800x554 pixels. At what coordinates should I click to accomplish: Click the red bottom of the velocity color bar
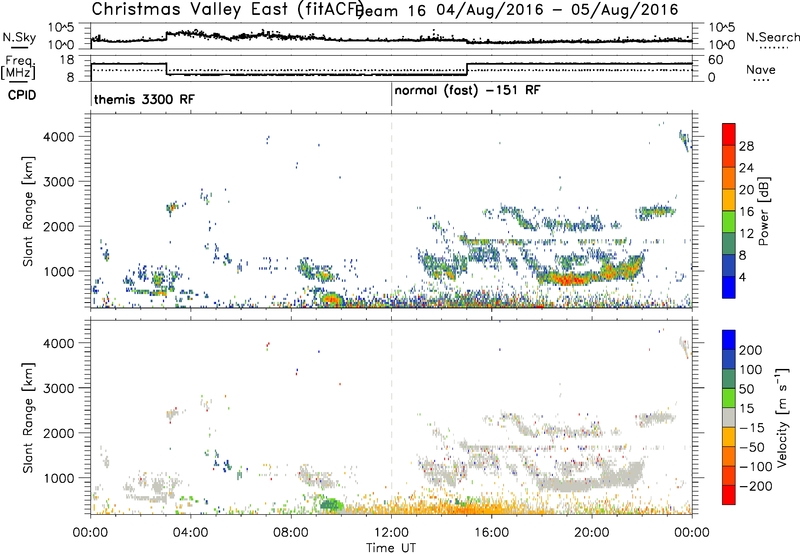(729, 495)
